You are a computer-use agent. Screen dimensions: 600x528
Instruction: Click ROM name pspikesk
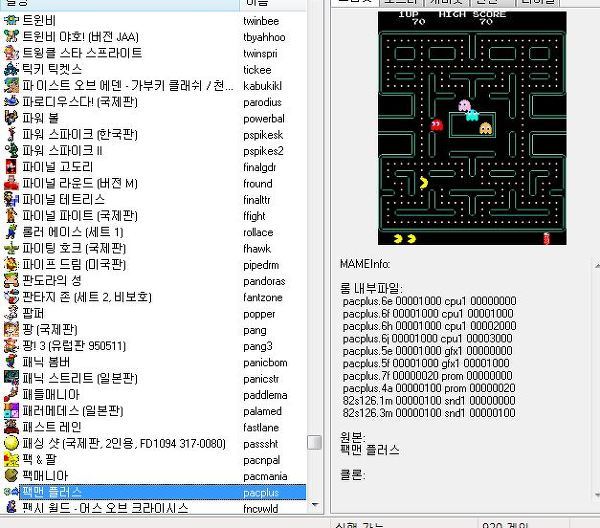click(x=263, y=135)
